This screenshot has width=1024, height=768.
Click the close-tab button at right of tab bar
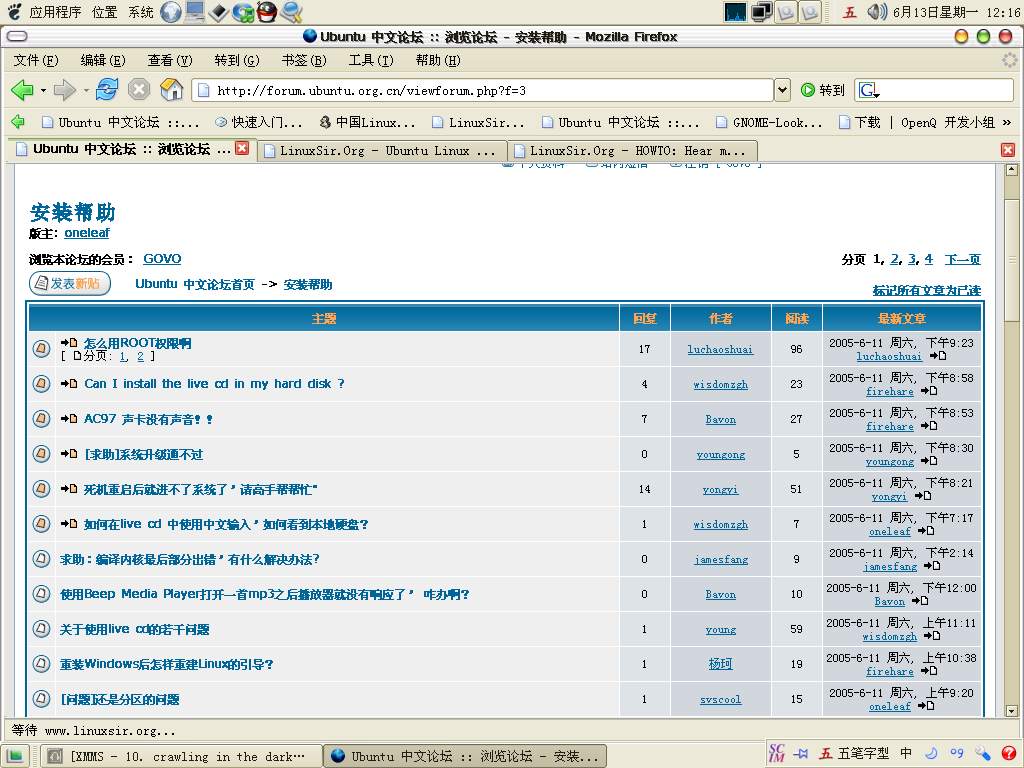pyautogui.click(x=1008, y=150)
